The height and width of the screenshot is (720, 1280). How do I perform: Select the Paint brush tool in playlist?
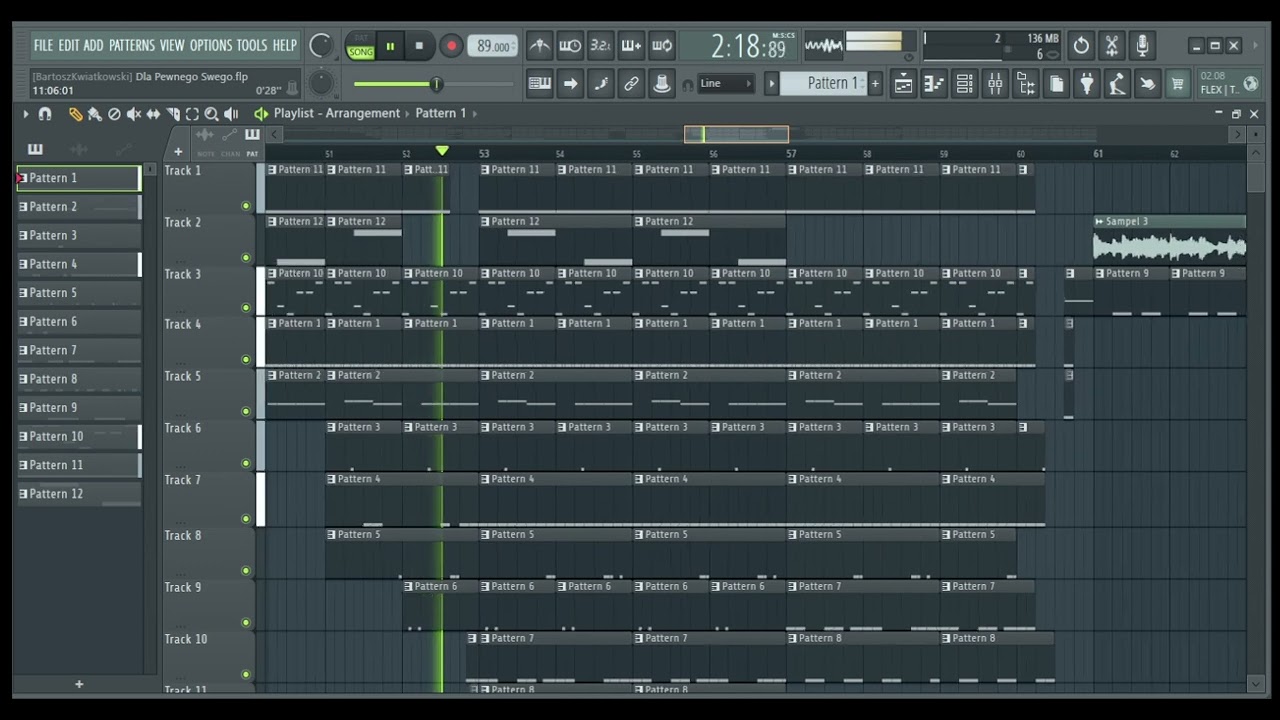tap(94, 114)
